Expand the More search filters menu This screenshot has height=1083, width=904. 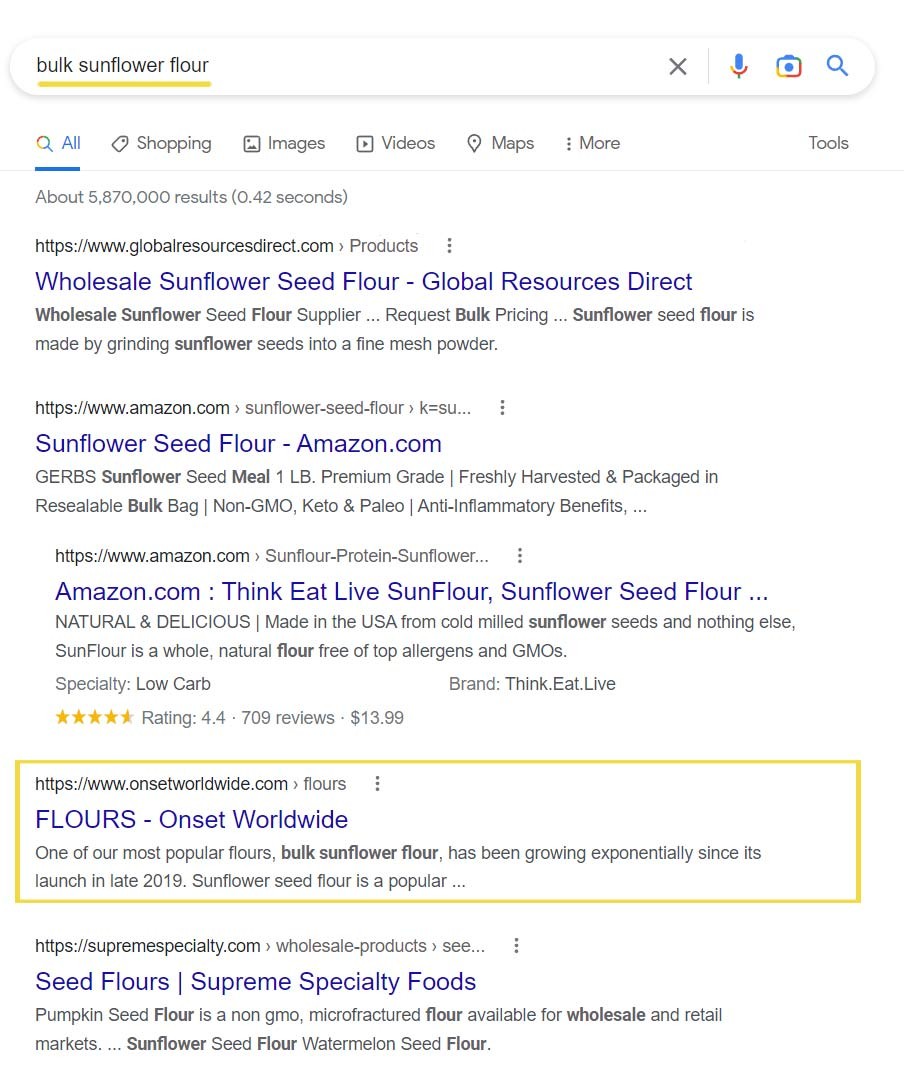coord(592,144)
